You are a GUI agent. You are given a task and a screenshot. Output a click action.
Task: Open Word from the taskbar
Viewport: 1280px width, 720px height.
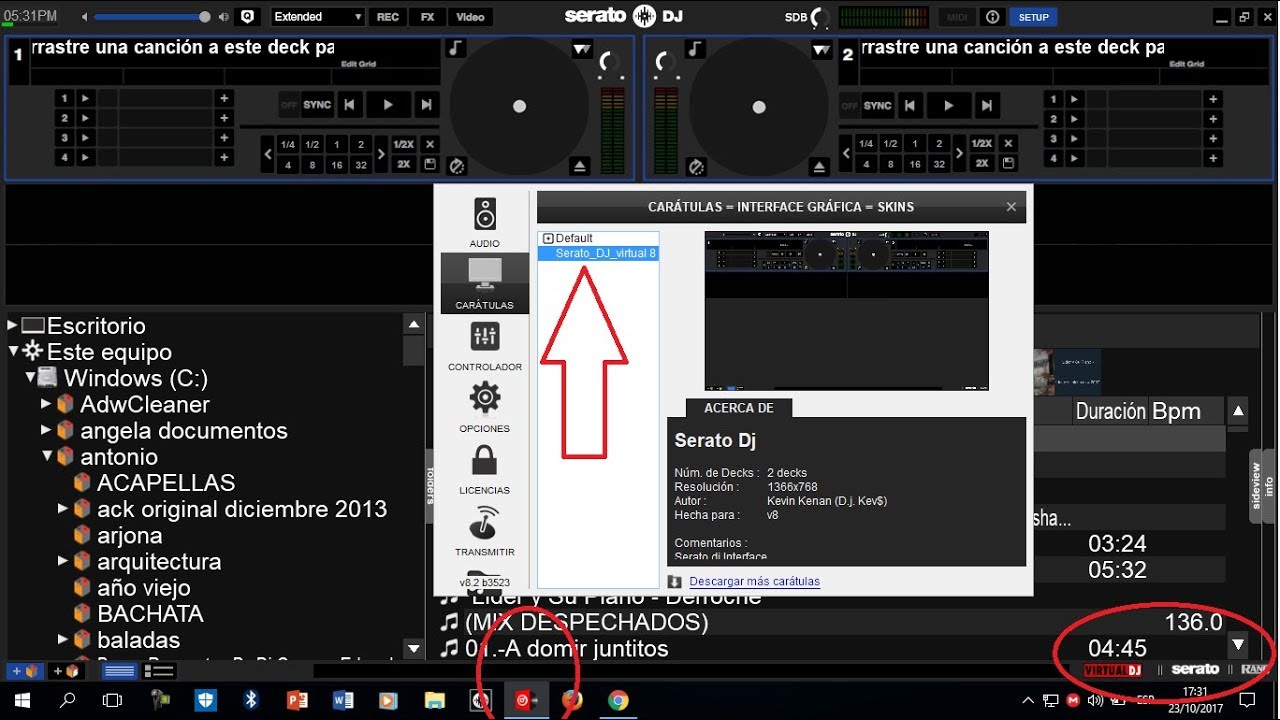click(x=342, y=701)
